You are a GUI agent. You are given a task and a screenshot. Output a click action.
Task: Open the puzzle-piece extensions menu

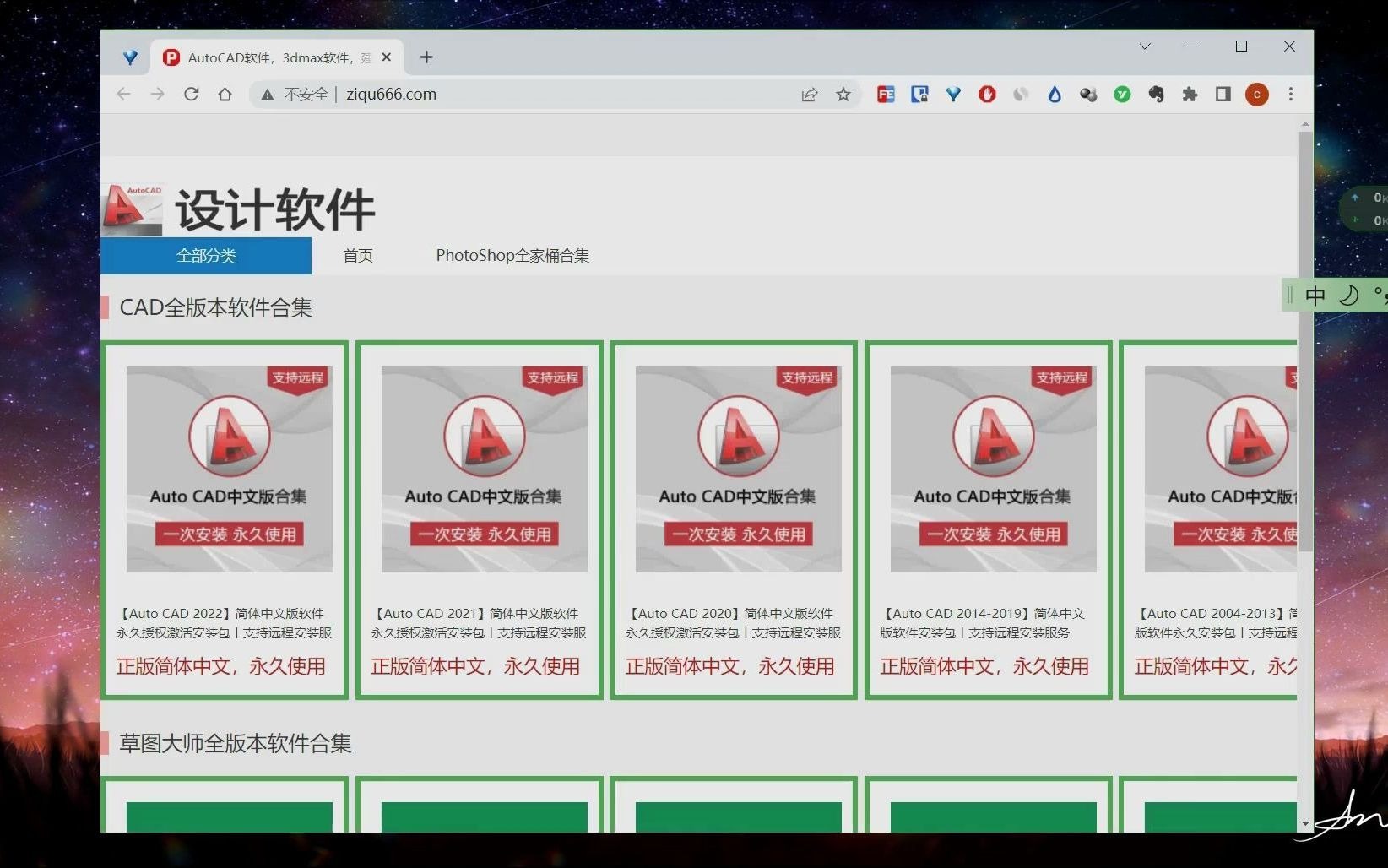[x=1190, y=95]
